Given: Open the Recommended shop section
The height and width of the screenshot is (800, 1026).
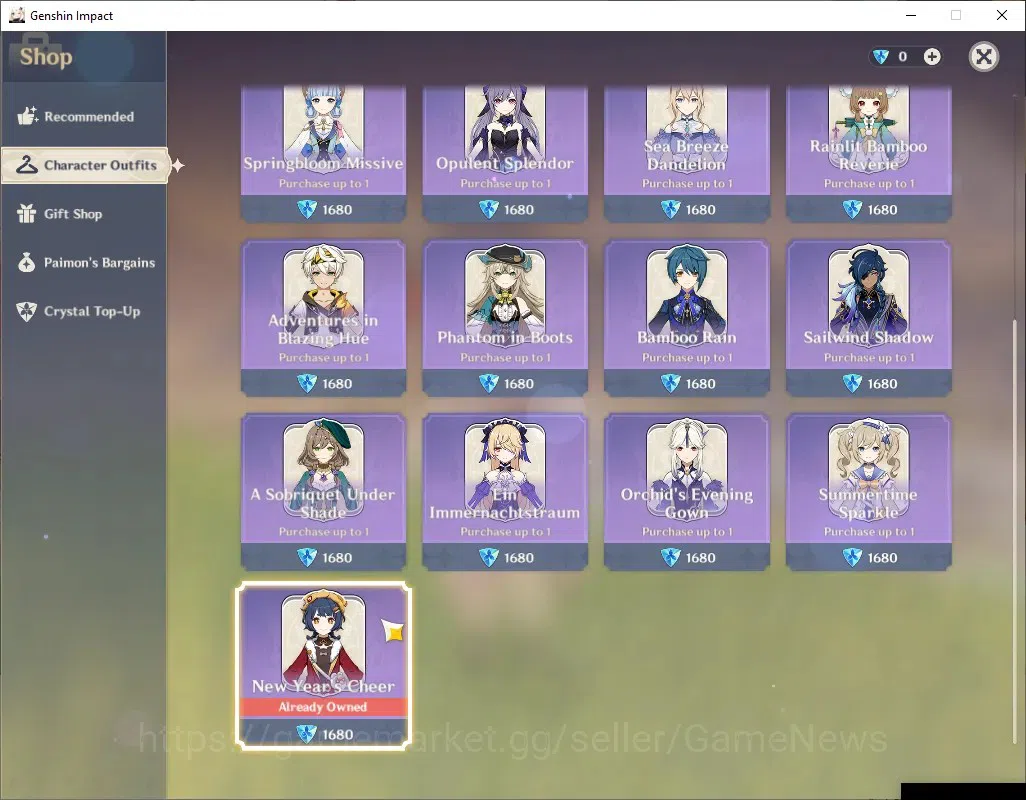Looking at the screenshot, I should click(x=84, y=116).
